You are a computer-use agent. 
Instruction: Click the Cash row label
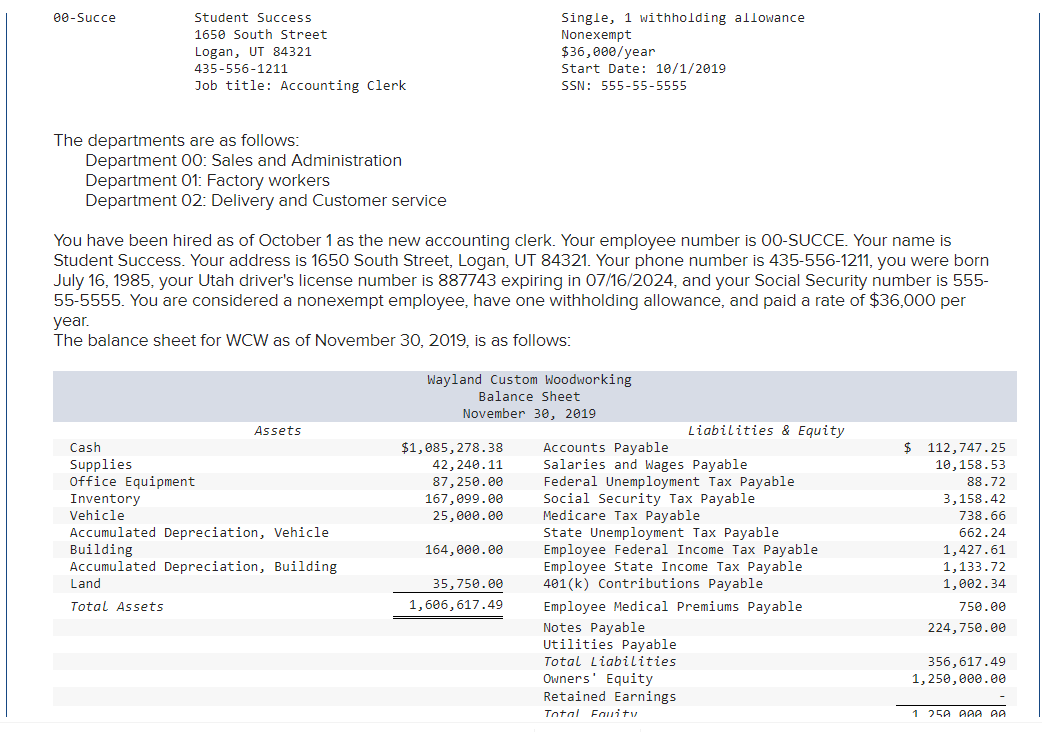(x=85, y=448)
